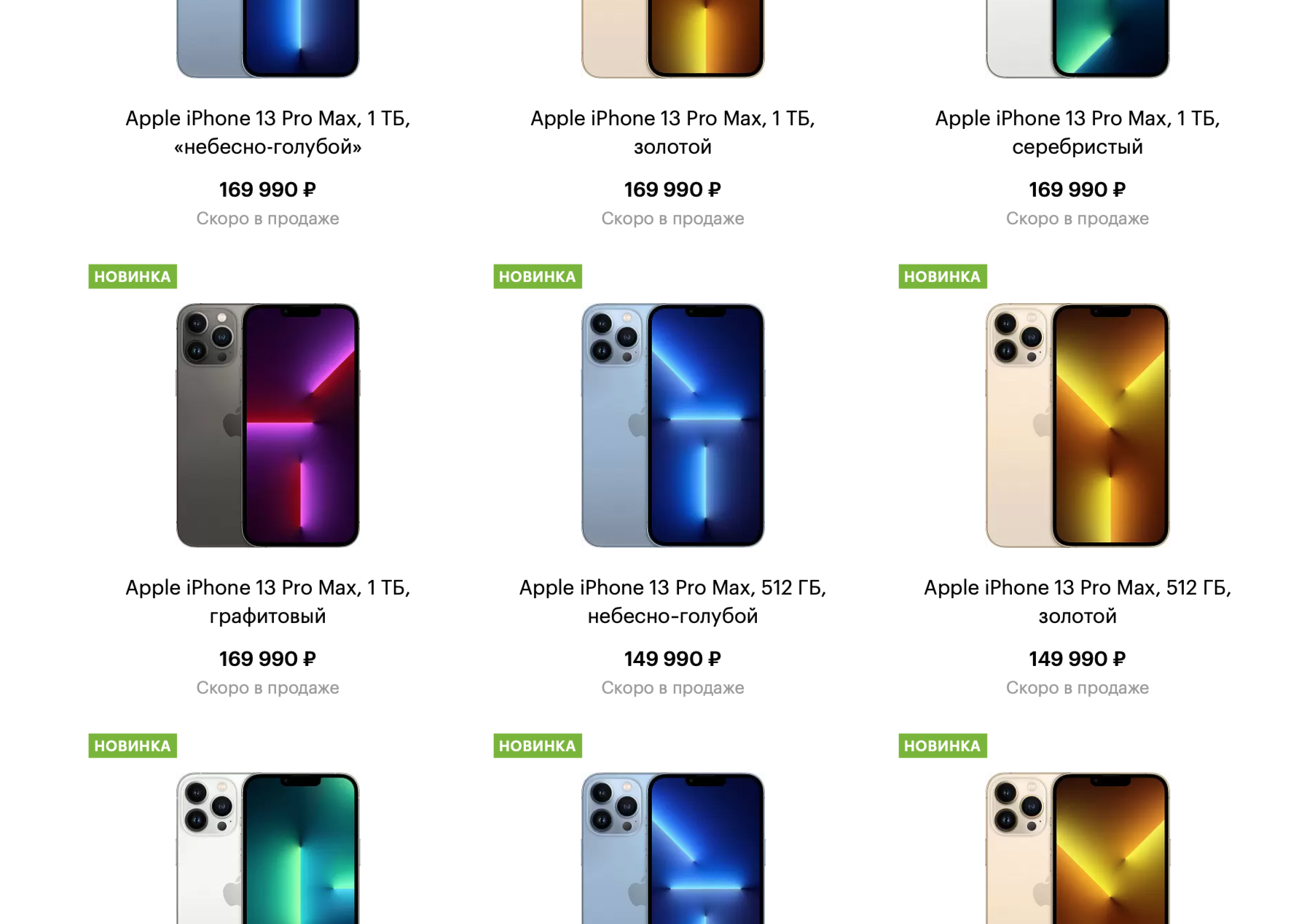This screenshot has height=924, width=1291.
Task: Open the top-row sky-blue 1 ТБ iPhone image
Action: click(x=267, y=39)
